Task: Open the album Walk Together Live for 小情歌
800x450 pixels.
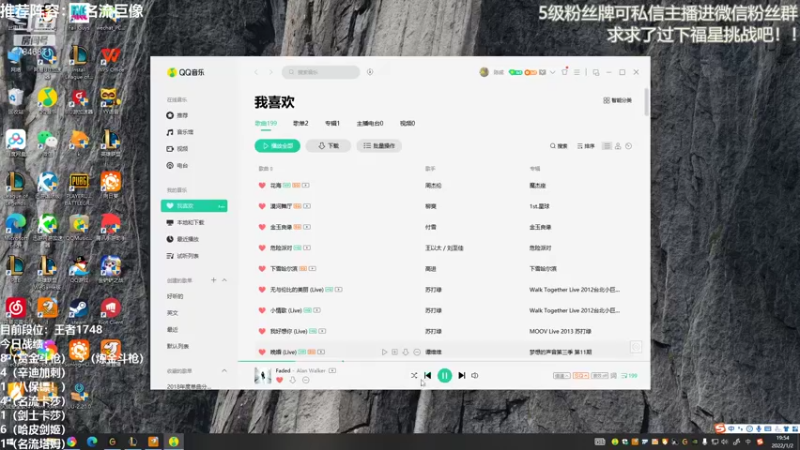Action: 574,311
